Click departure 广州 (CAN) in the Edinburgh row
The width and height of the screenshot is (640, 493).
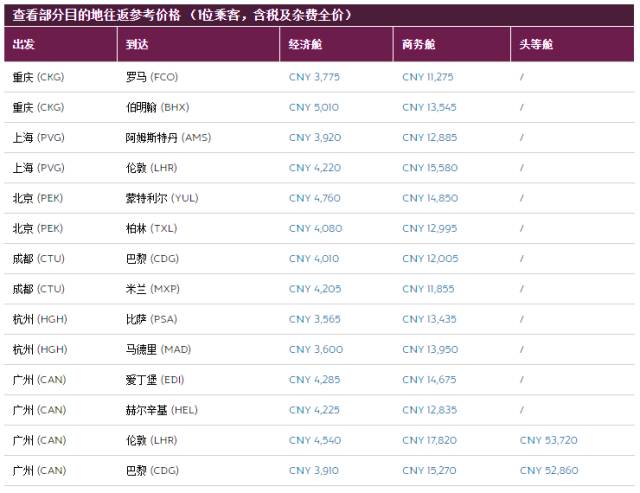pyautogui.click(x=39, y=380)
